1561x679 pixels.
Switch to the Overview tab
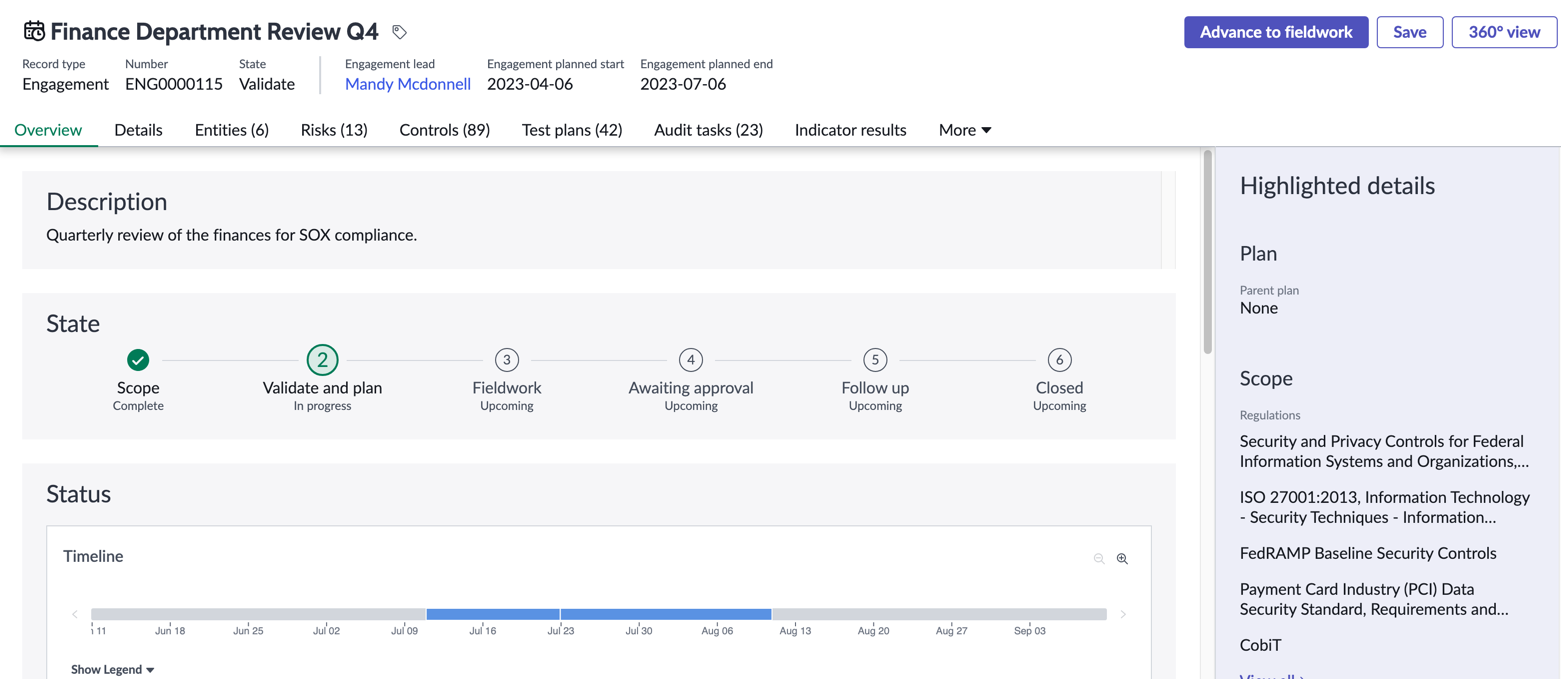click(48, 130)
